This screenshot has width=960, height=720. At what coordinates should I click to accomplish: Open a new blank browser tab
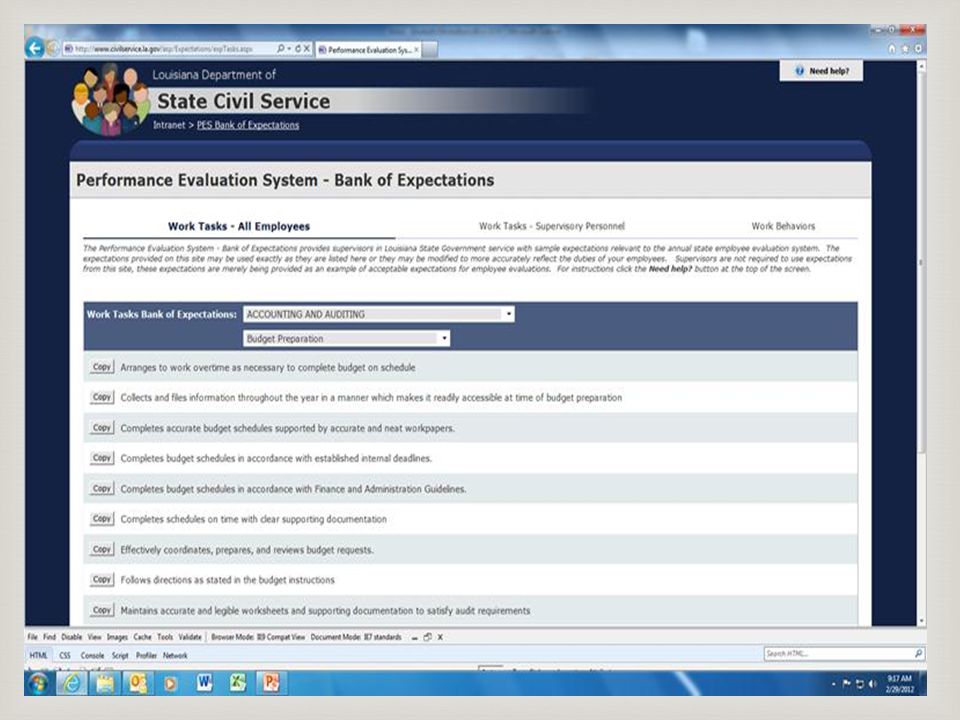pos(430,50)
